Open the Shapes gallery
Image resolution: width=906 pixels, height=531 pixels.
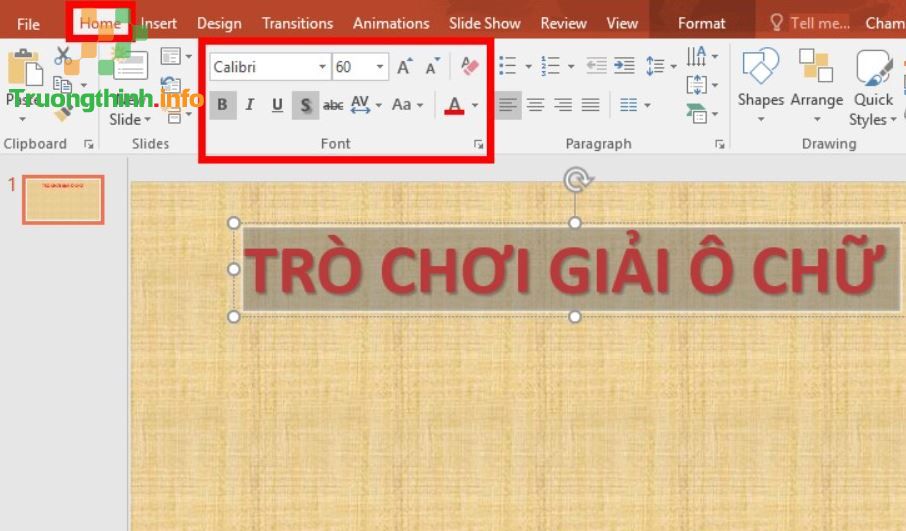(x=760, y=86)
